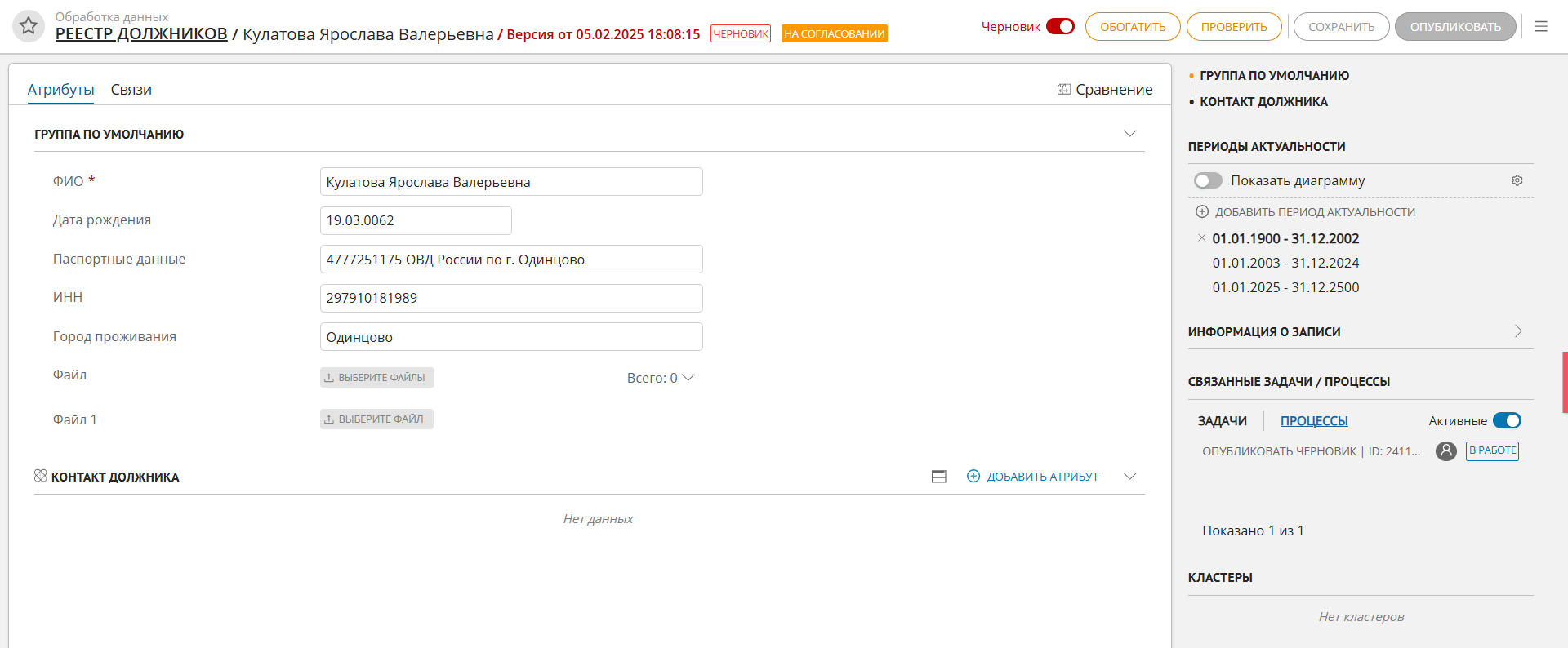1568x648 pixels.
Task: Remove period 01.01.1900 - 31.12.2002 with X icon
Action: (1201, 238)
